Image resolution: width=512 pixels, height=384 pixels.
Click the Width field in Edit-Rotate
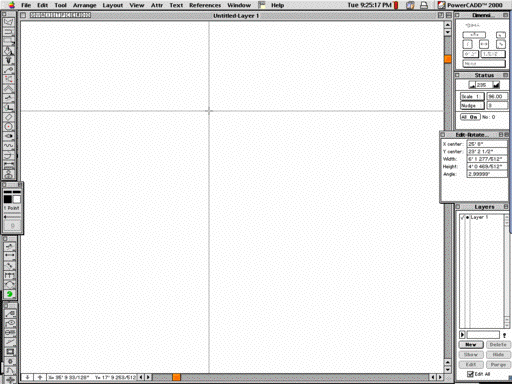pyautogui.click(x=487, y=159)
